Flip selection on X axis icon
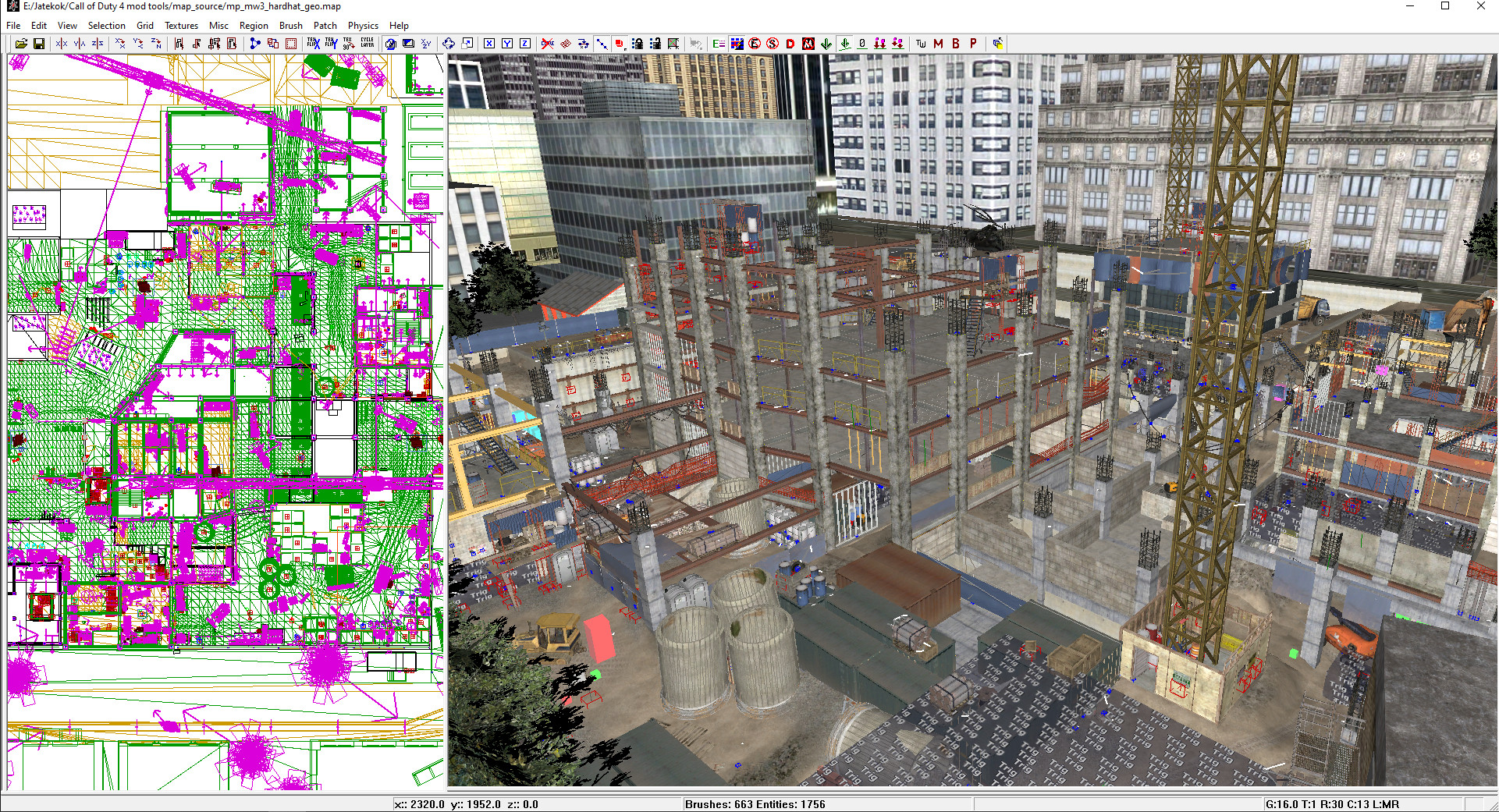 (x=62, y=44)
